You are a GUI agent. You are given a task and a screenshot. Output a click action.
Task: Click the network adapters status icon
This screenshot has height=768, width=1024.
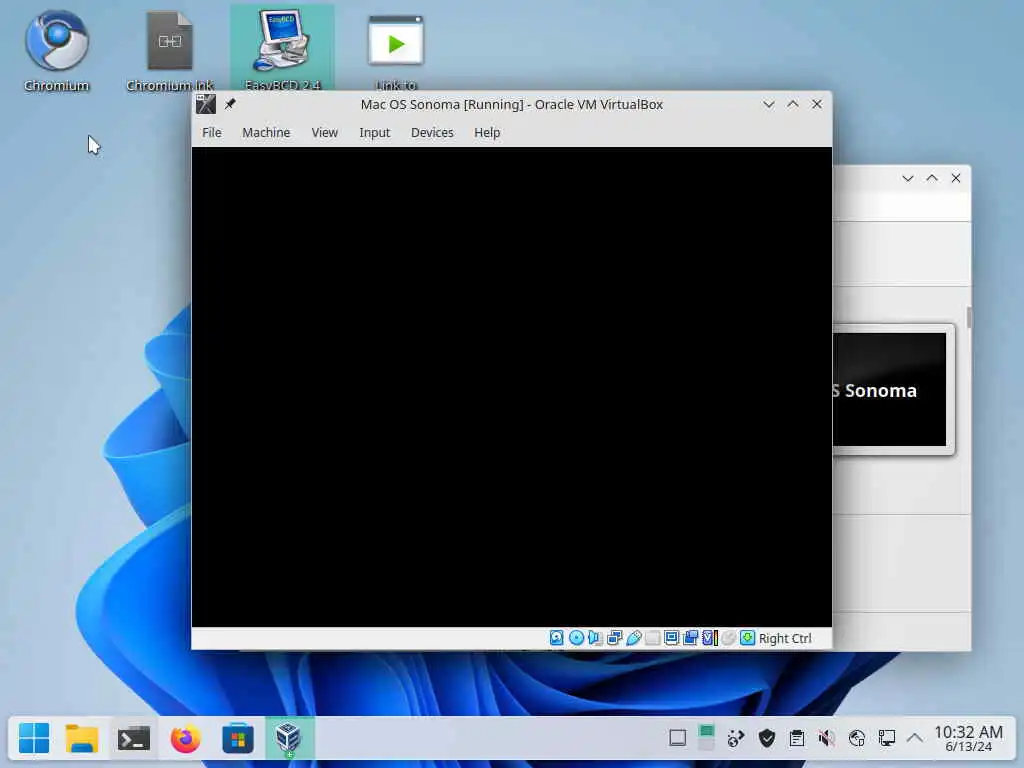coord(614,638)
